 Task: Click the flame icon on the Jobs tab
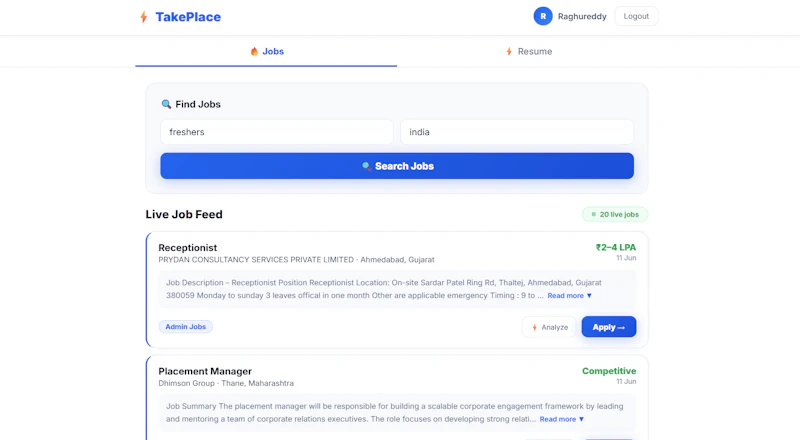tap(254, 51)
